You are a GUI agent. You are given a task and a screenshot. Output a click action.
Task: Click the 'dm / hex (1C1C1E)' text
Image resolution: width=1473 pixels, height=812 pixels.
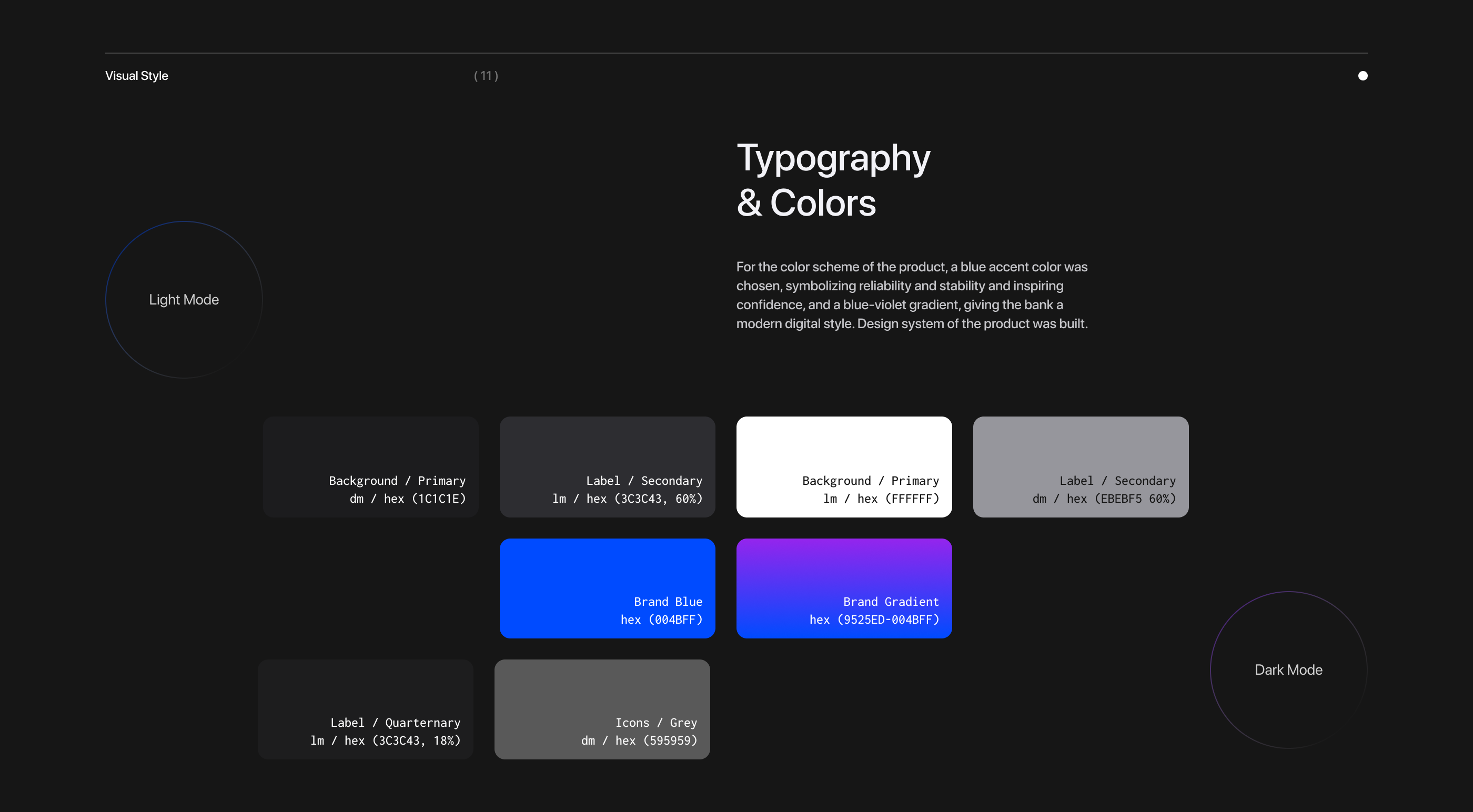[x=408, y=499]
